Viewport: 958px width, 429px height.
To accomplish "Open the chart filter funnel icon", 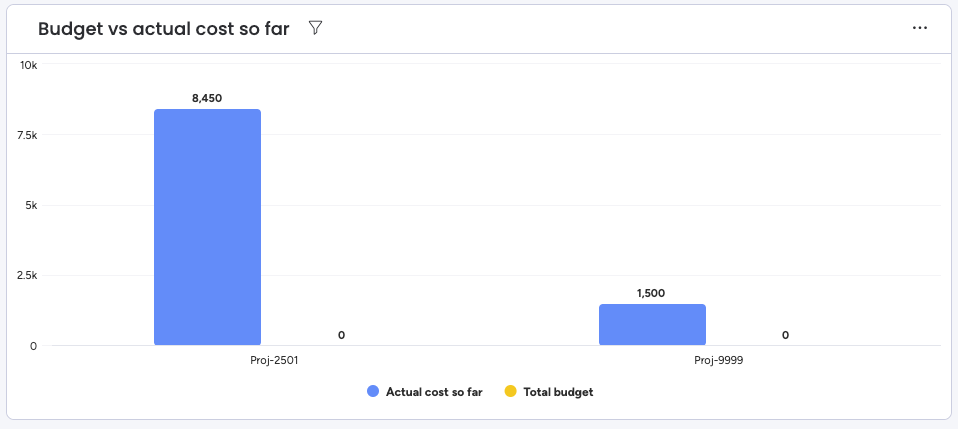I will 315,28.
